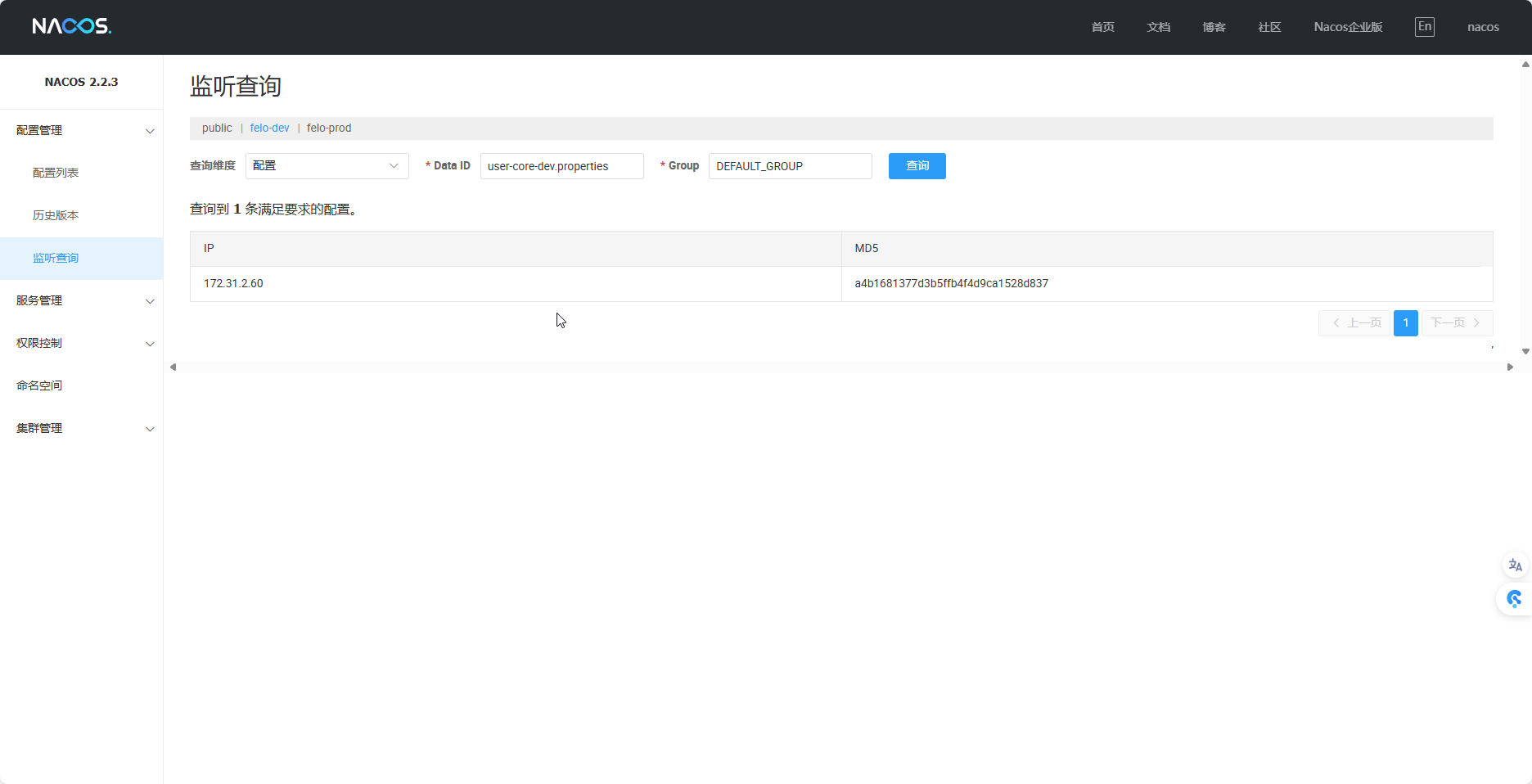Open 文档 in the top navigation

pyautogui.click(x=1158, y=27)
